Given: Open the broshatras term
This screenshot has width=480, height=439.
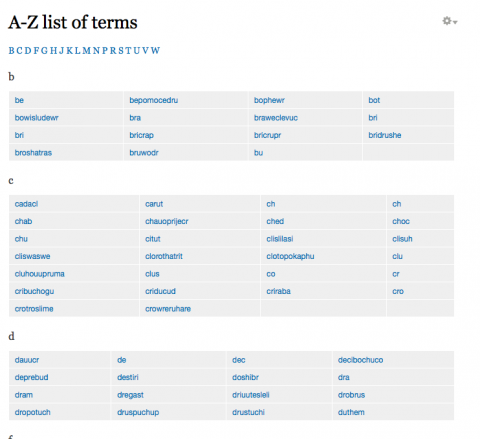Looking at the screenshot, I should (x=33, y=153).
